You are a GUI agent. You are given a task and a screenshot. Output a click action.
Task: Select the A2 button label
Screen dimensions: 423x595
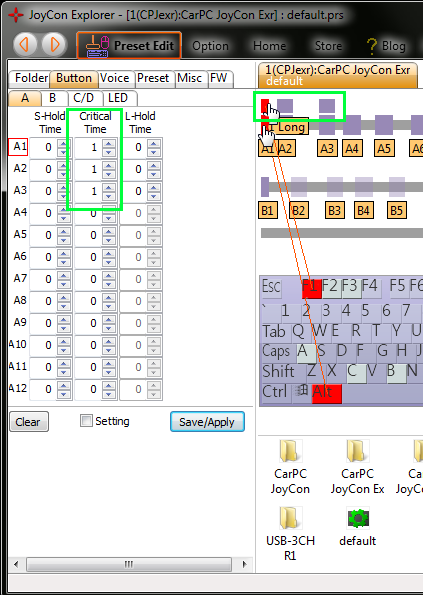point(286,148)
